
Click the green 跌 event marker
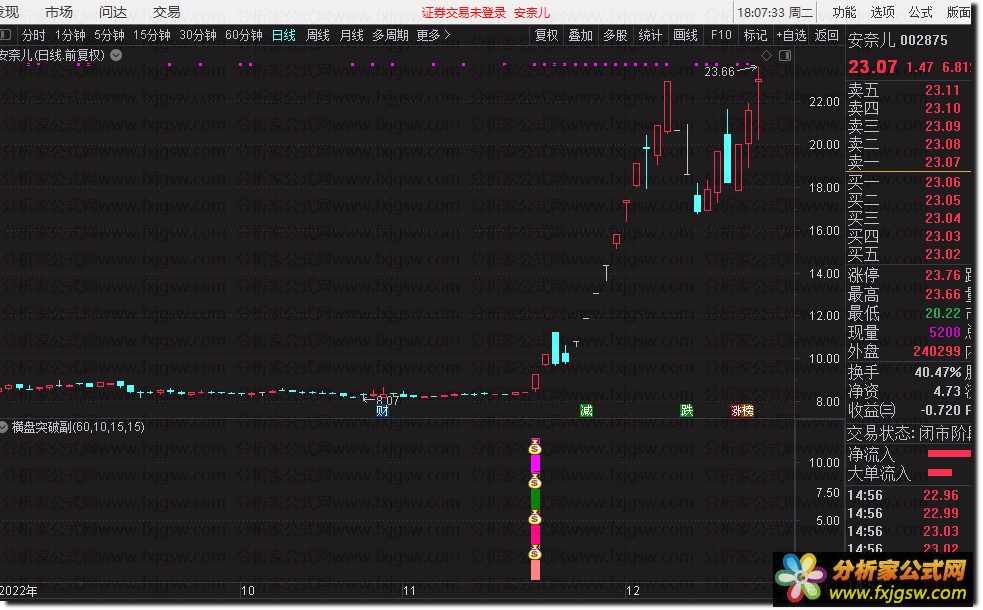tap(687, 411)
